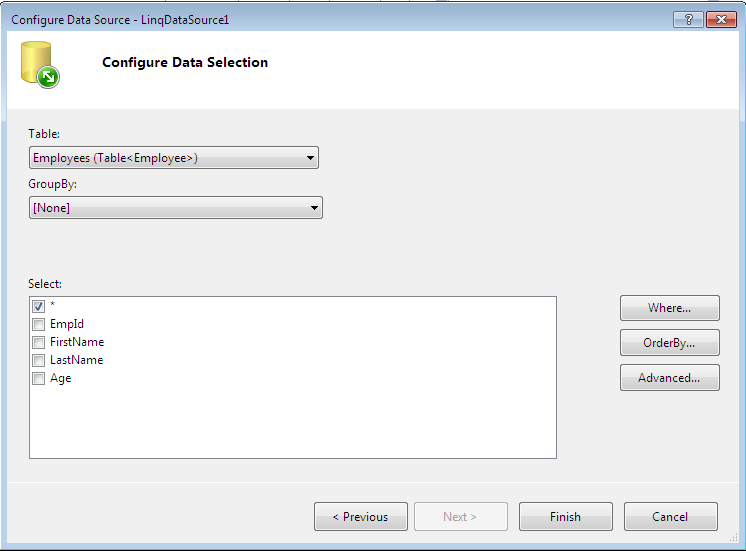Click the Help question mark button
This screenshot has height=551, width=746.
click(x=687, y=19)
